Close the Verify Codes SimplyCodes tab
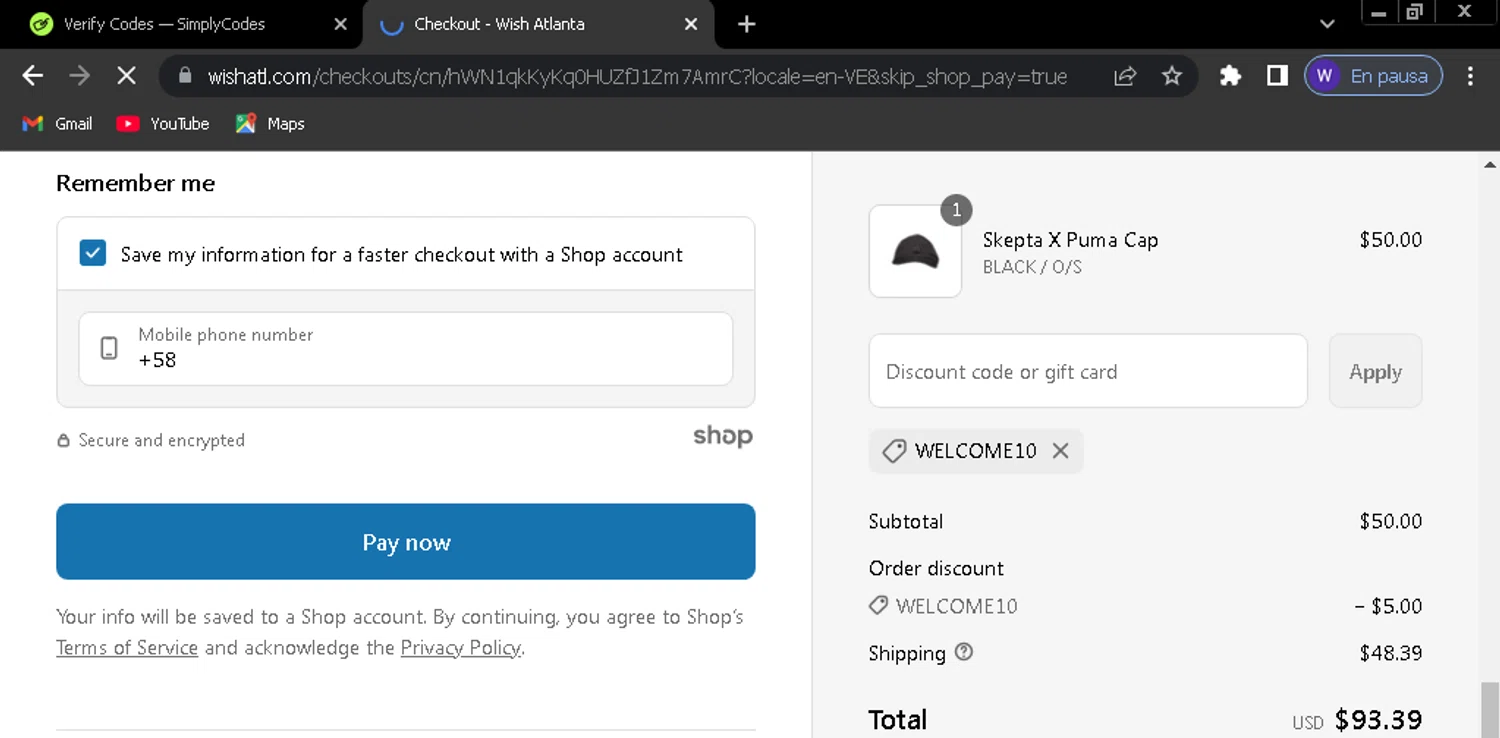 pos(340,24)
